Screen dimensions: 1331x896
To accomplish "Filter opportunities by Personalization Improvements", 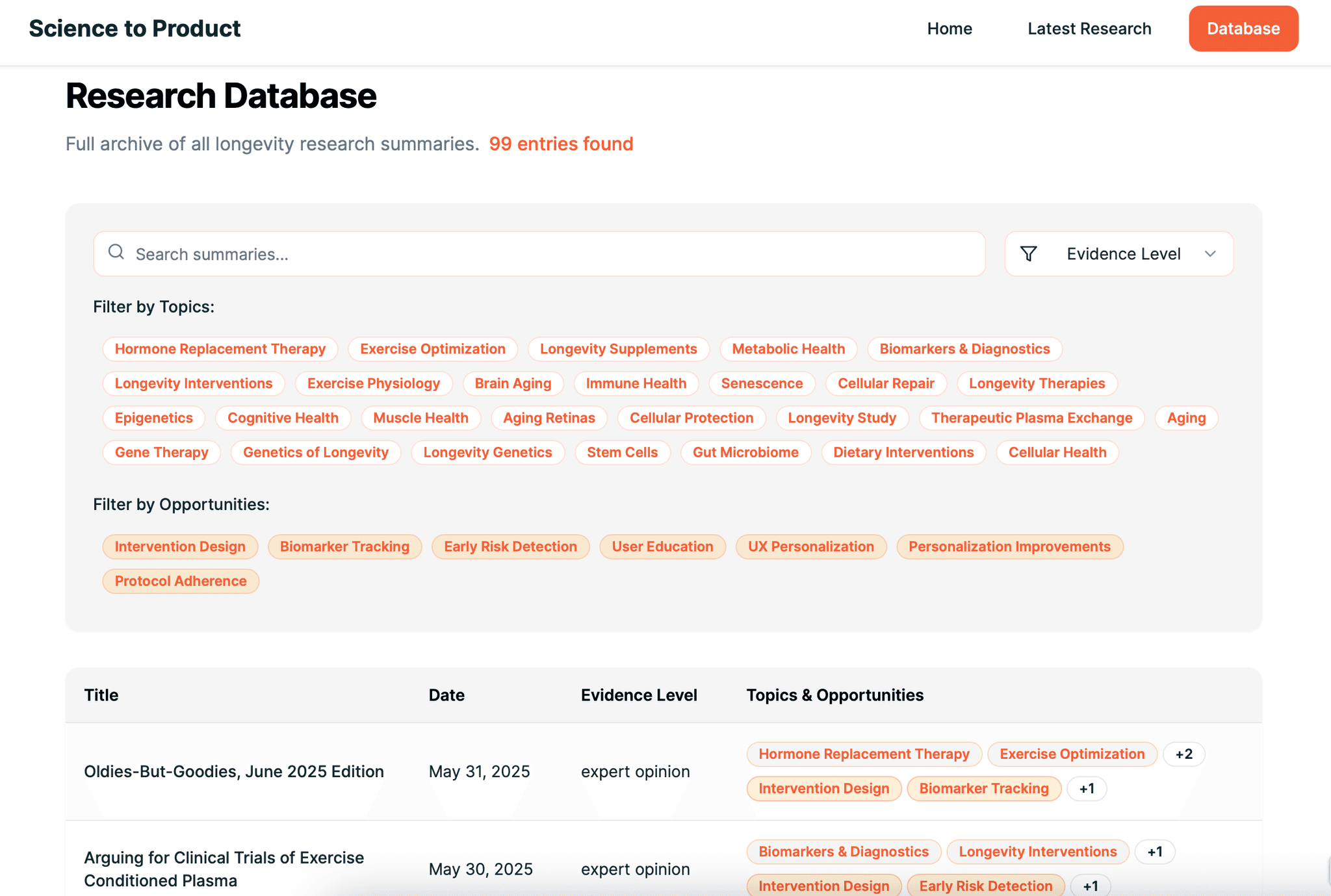I will [1009, 546].
